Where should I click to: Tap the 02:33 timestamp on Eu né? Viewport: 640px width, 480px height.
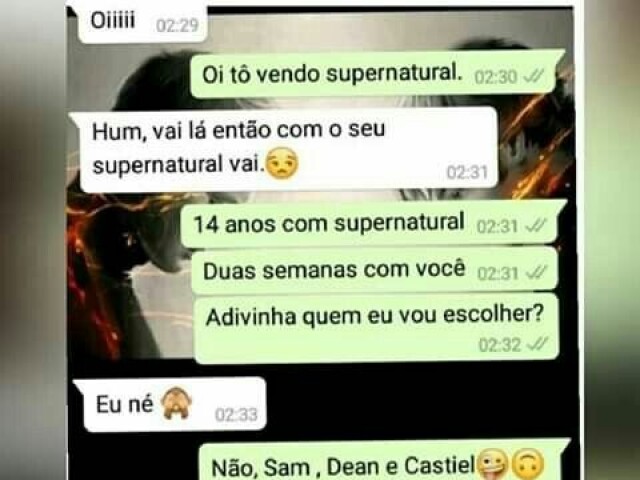coord(236,415)
